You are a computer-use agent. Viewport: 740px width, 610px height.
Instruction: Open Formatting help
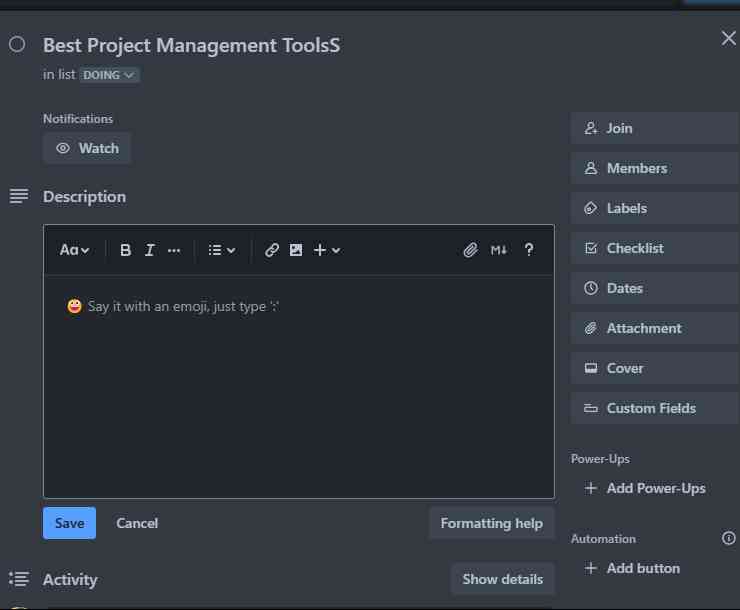click(x=491, y=523)
